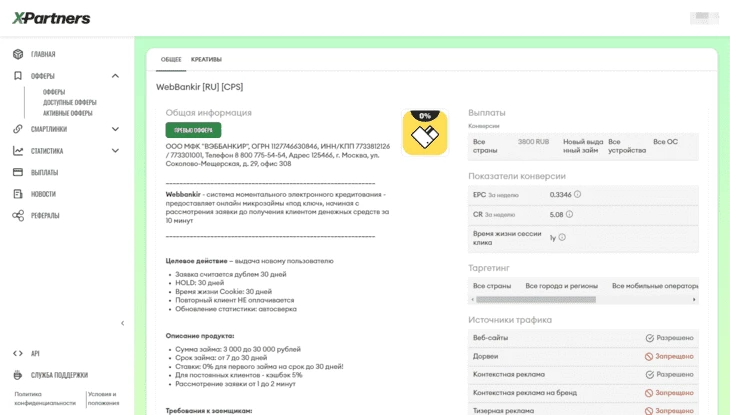This screenshot has height=415, width=730.
Task: Open Активные офферы submenu item
Action: pos(68,113)
